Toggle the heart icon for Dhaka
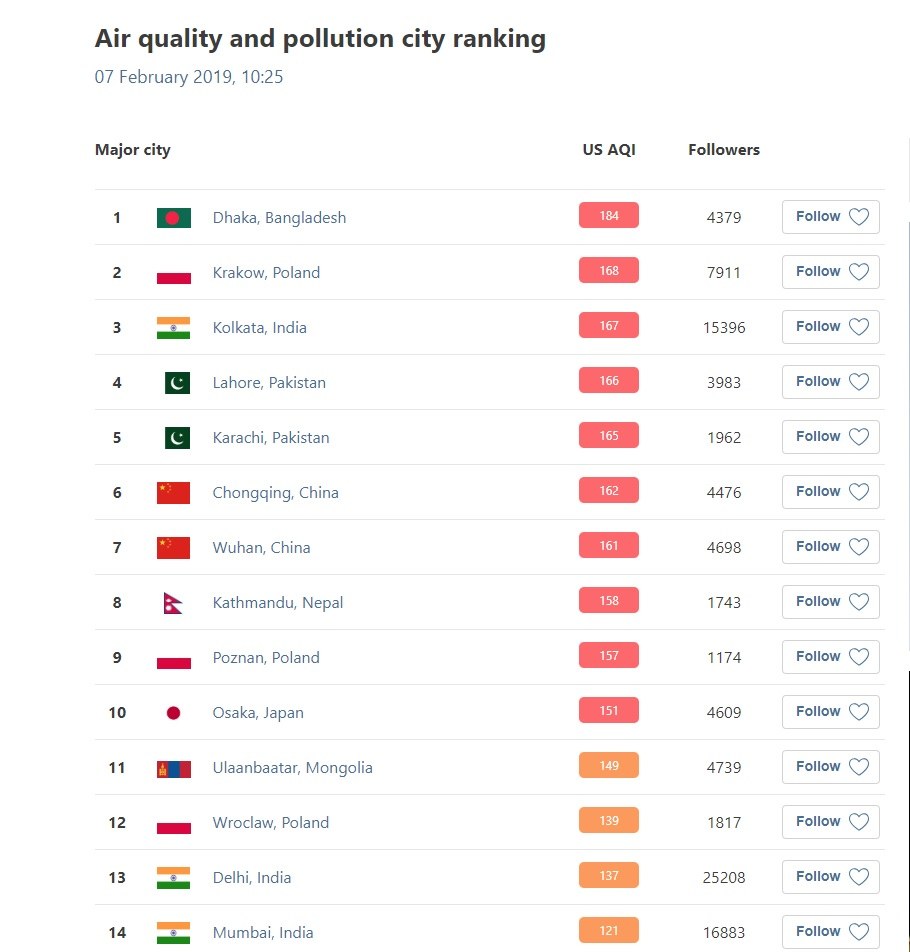The width and height of the screenshot is (910, 952). click(859, 217)
